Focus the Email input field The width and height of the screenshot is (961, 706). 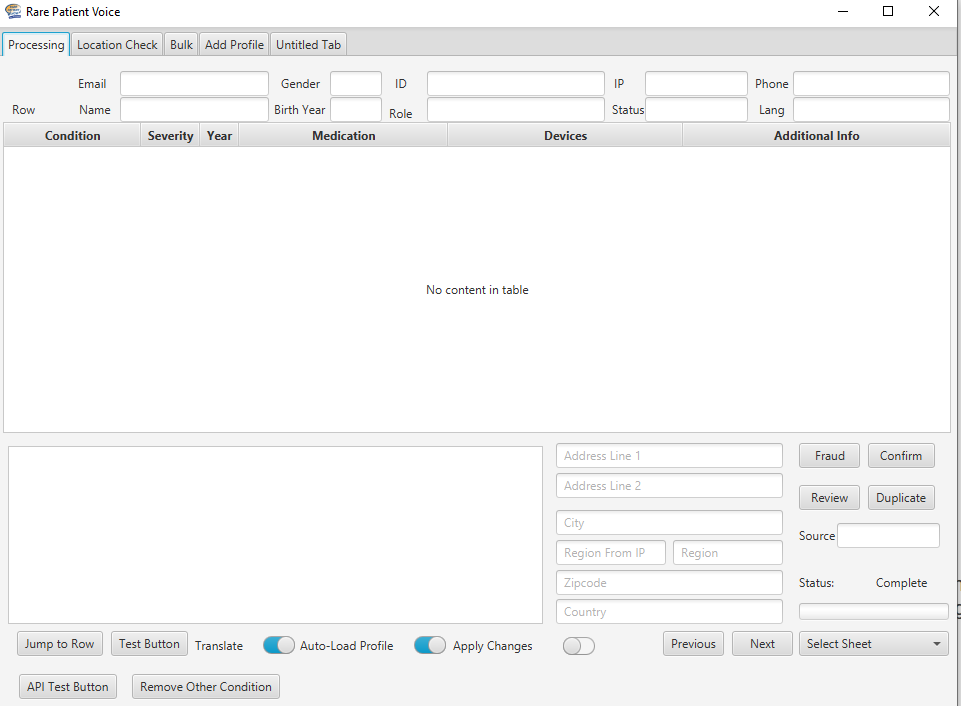[194, 84]
